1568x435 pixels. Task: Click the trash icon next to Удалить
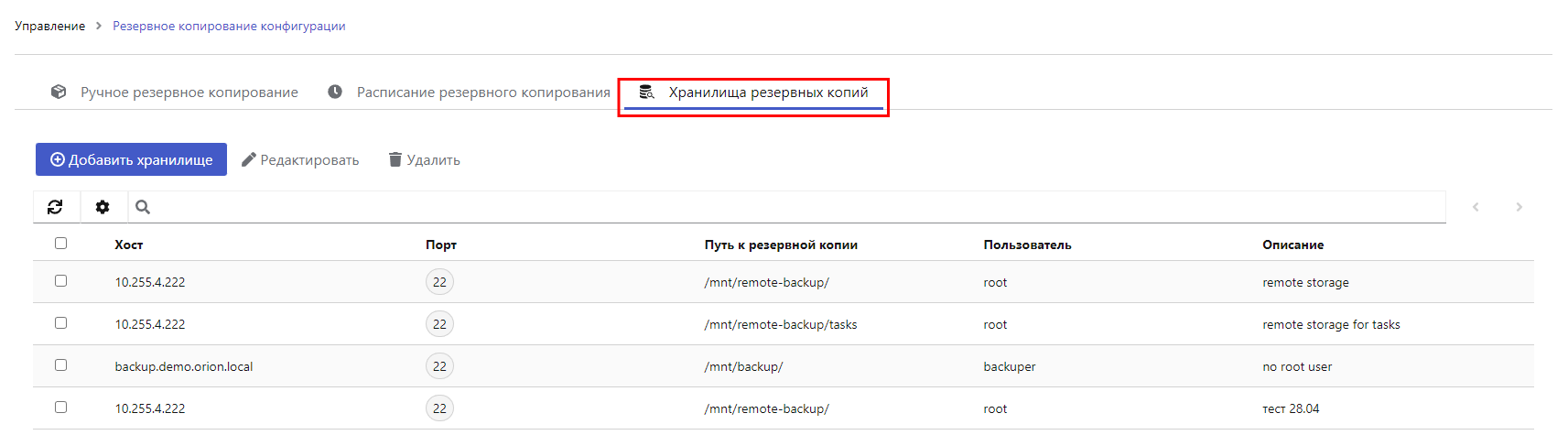click(395, 159)
